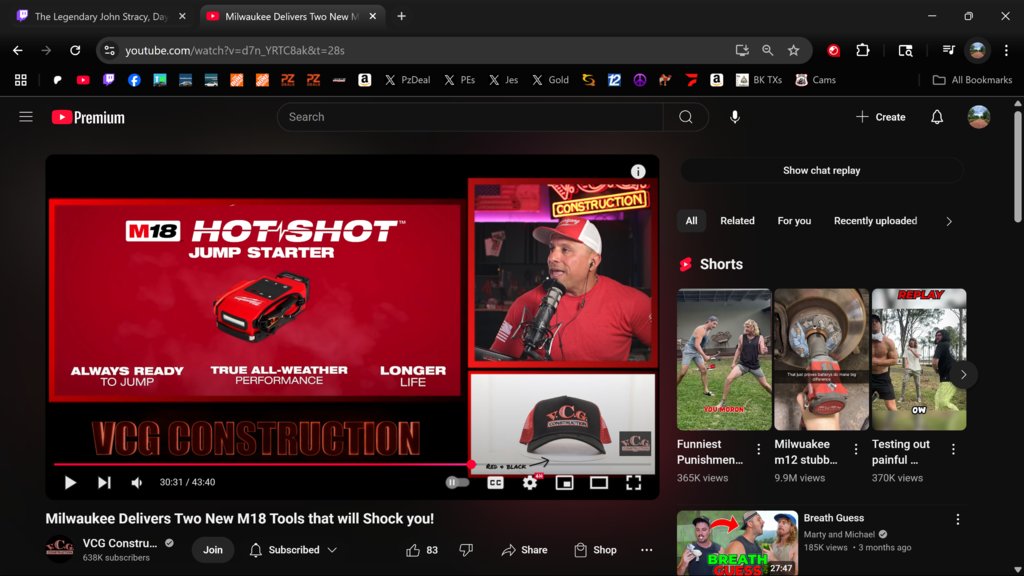This screenshot has height=576, width=1024.
Task: Share the Milwaukee video
Action: tap(524, 550)
